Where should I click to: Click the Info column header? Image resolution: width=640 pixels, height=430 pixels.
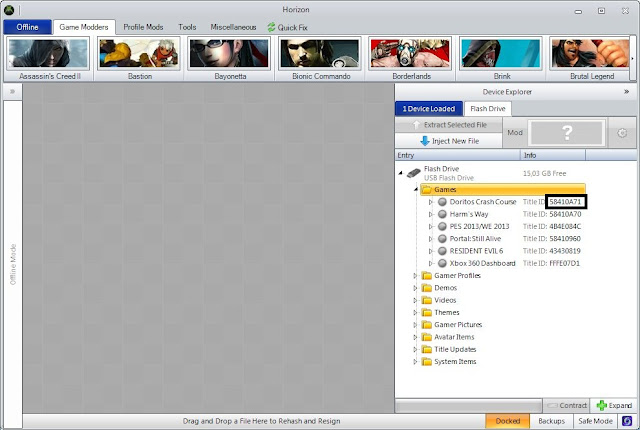point(553,155)
